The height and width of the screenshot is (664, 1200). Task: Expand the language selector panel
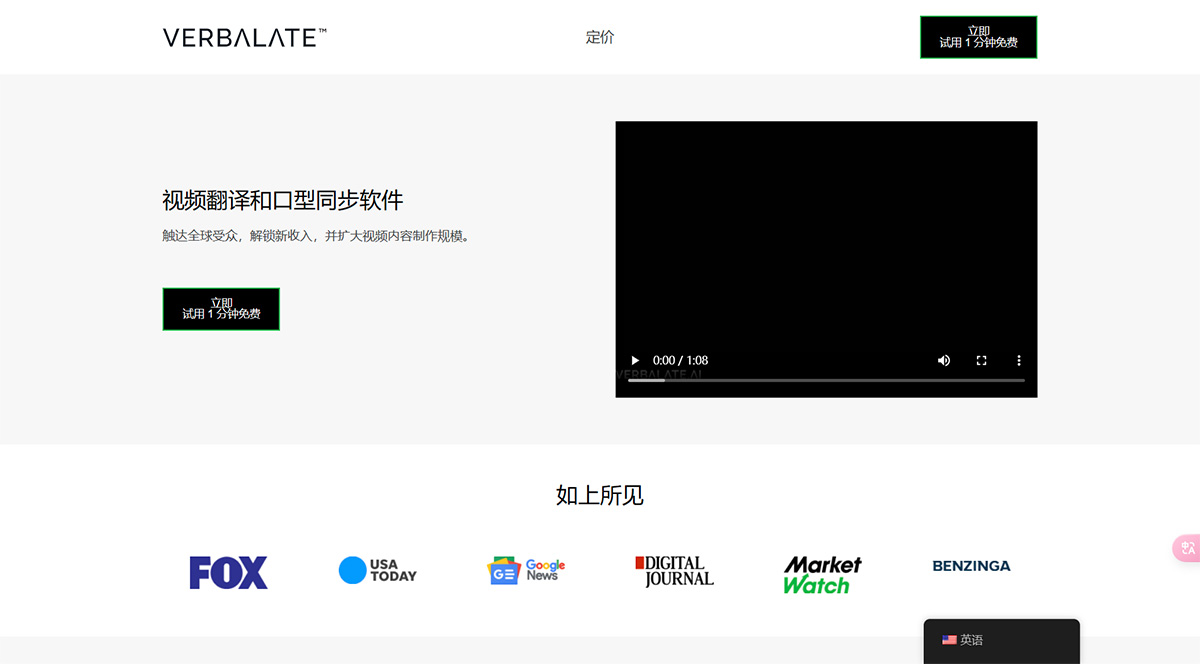1000,640
